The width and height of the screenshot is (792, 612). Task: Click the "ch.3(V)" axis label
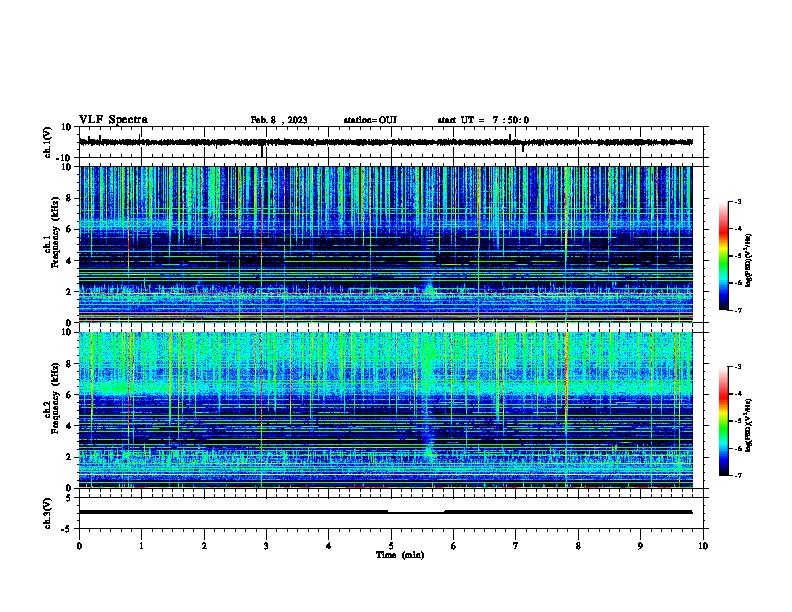click(x=48, y=513)
